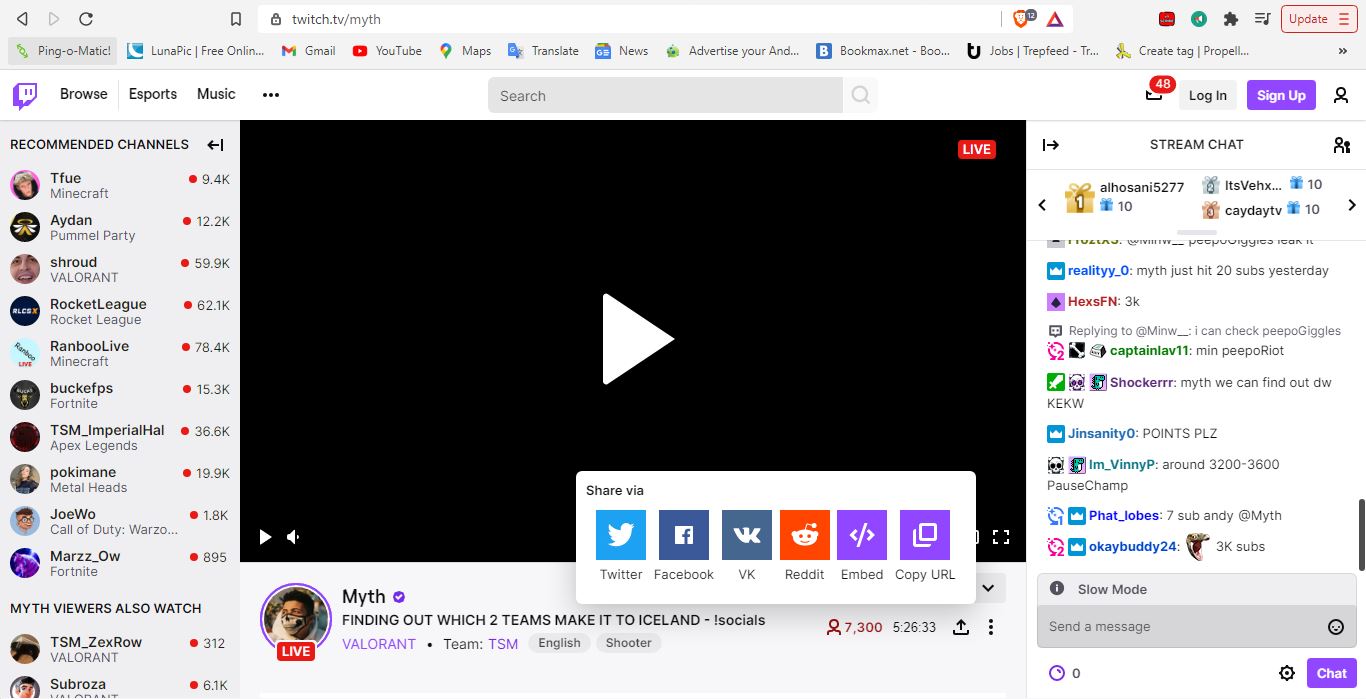Click the share upload icon below video
1366x699 pixels.
point(960,627)
